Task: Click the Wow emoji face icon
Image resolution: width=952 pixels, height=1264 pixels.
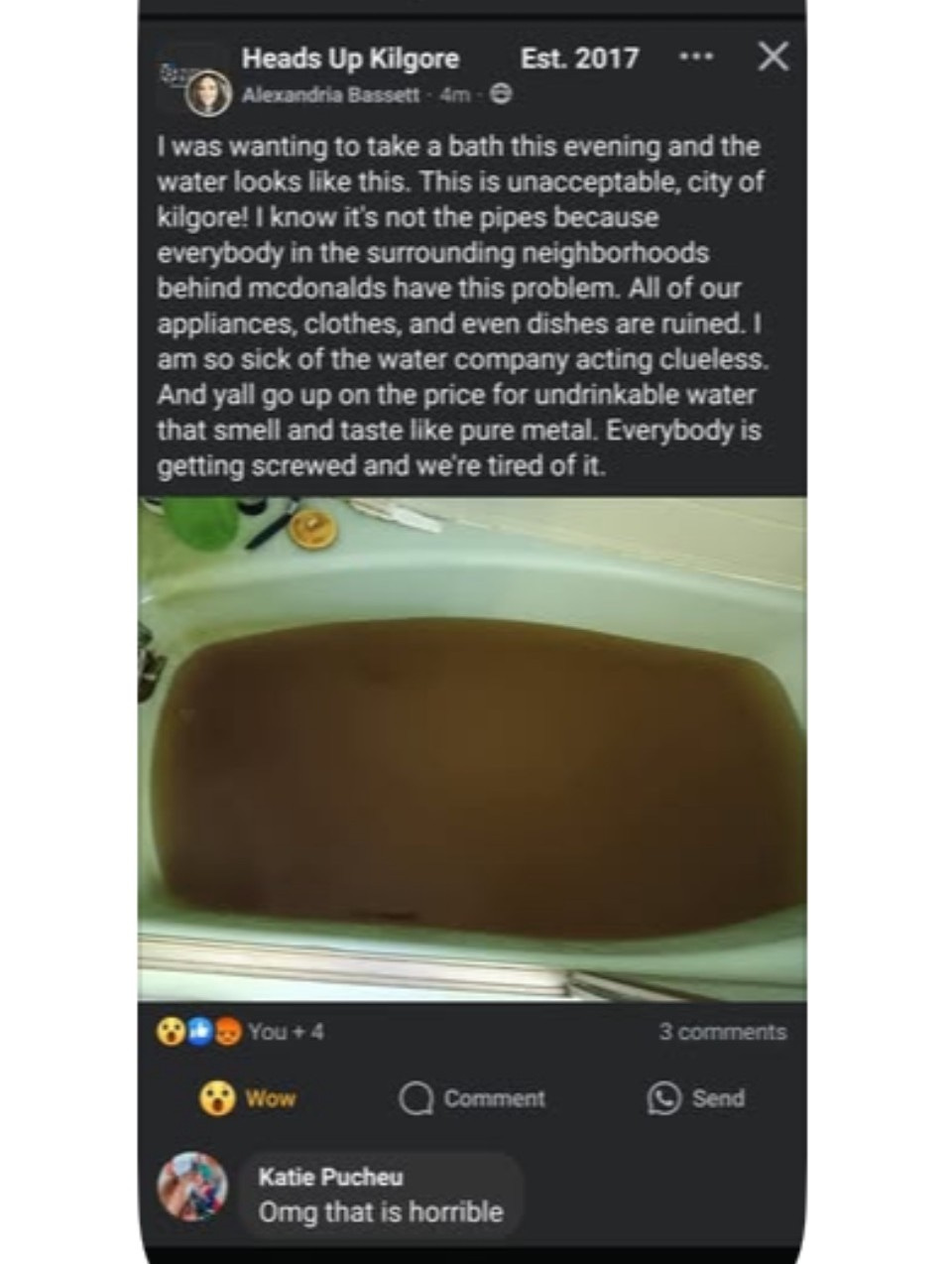Action: click(215, 1098)
